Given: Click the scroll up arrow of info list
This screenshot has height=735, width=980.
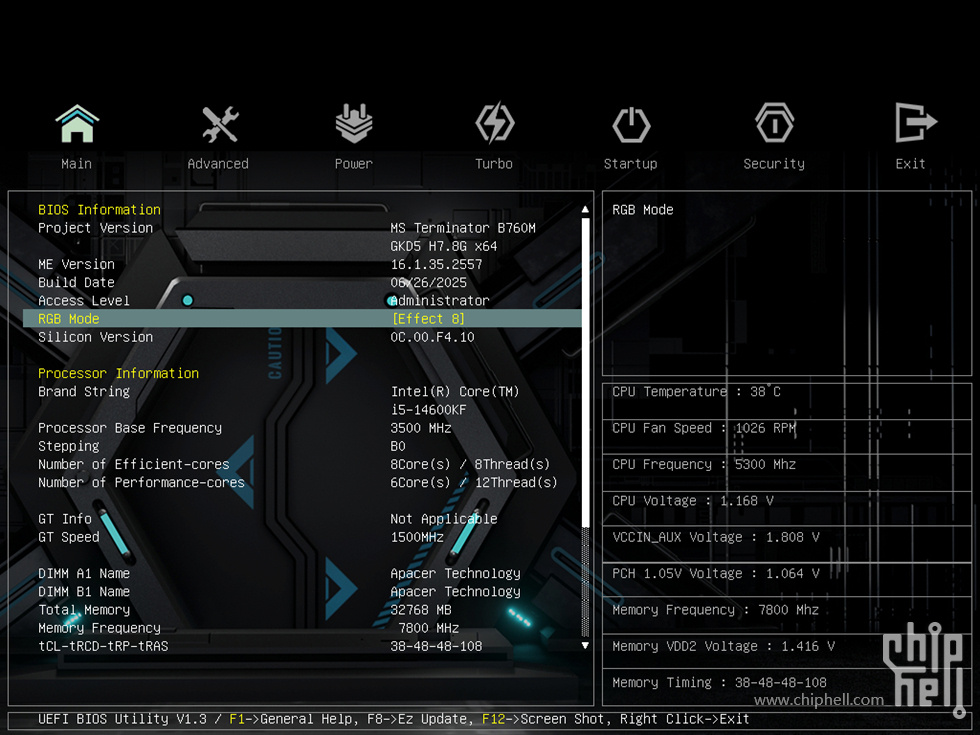Looking at the screenshot, I should click(585, 209).
